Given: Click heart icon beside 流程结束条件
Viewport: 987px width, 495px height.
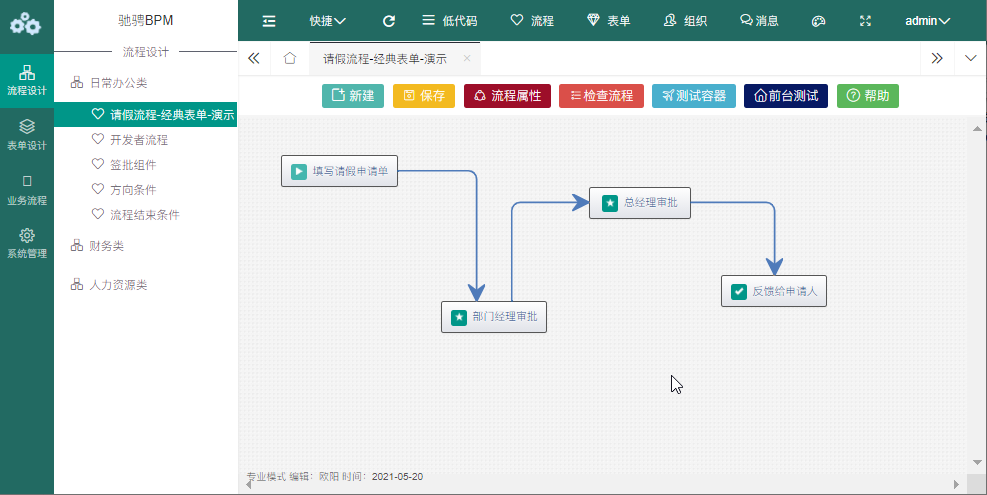Looking at the screenshot, I should (x=98, y=213).
